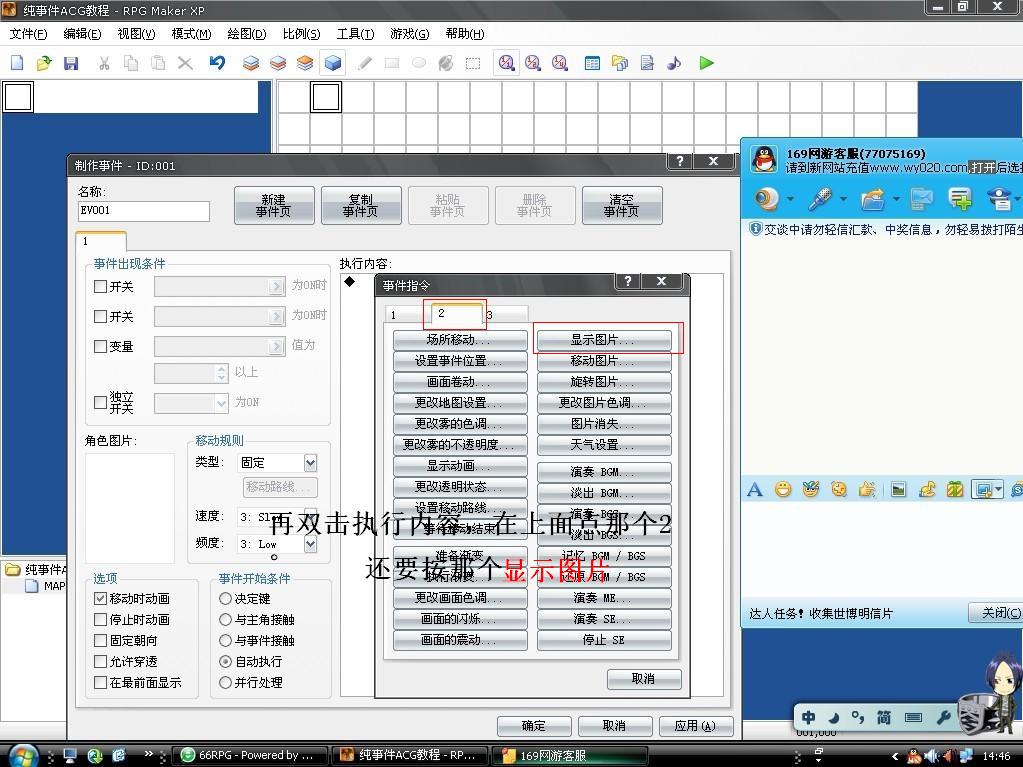Uncheck the 移动时动画 option
This screenshot has height=767, width=1023.
pos(100,598)
